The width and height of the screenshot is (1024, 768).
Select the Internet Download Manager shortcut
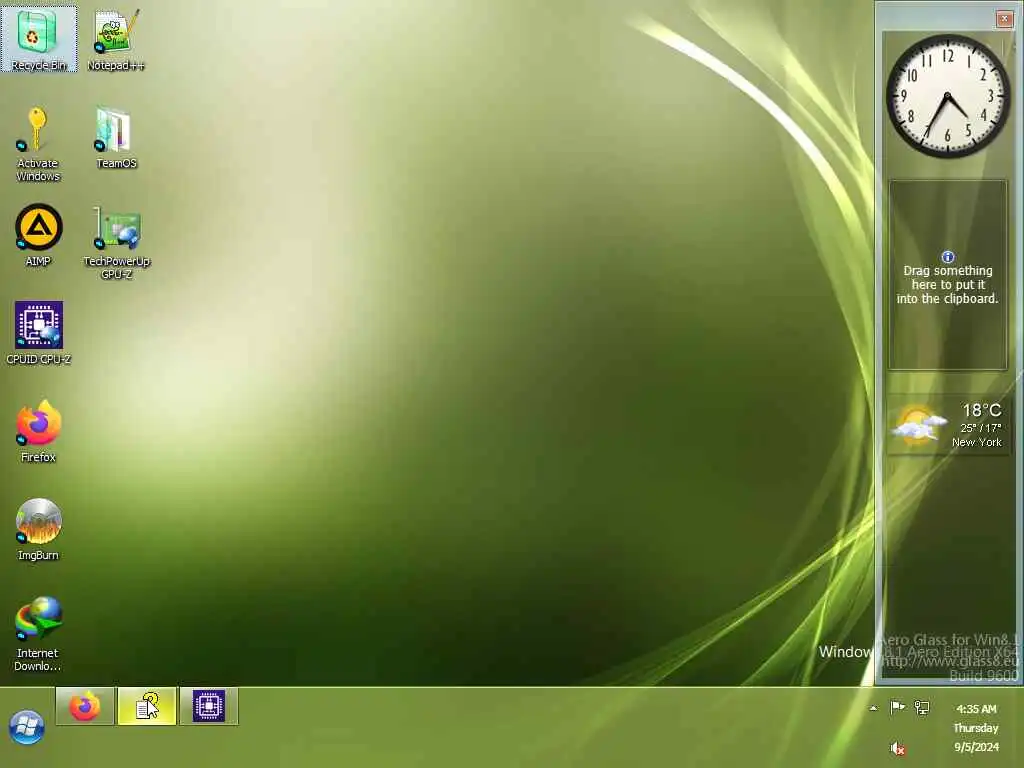pos(38,633)
